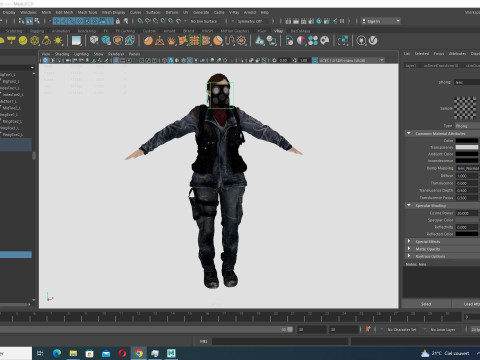Image resolution: width=480 pixels, height=360 pixels.
Task: Click the teal region render selection shelf icon
Action: 343,41
